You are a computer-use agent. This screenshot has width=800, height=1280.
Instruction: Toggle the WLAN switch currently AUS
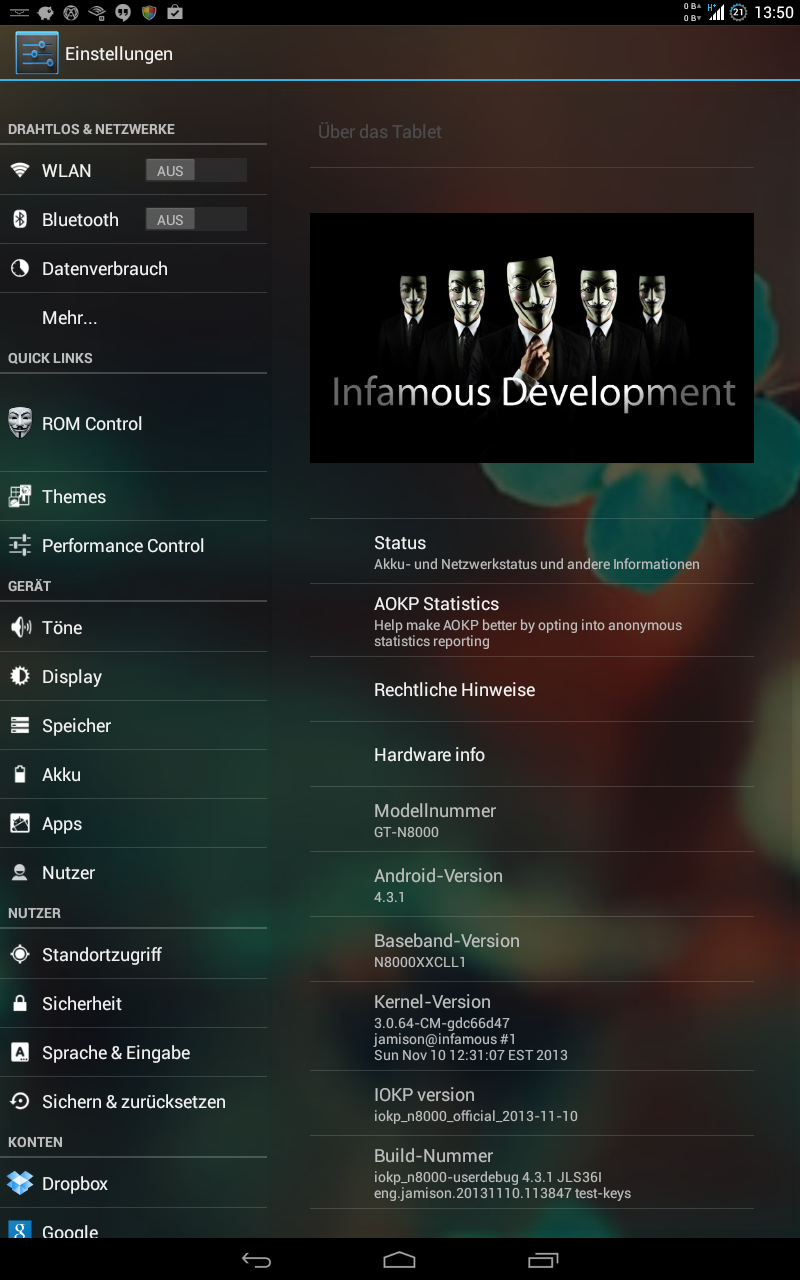click(x=196, y=171)
